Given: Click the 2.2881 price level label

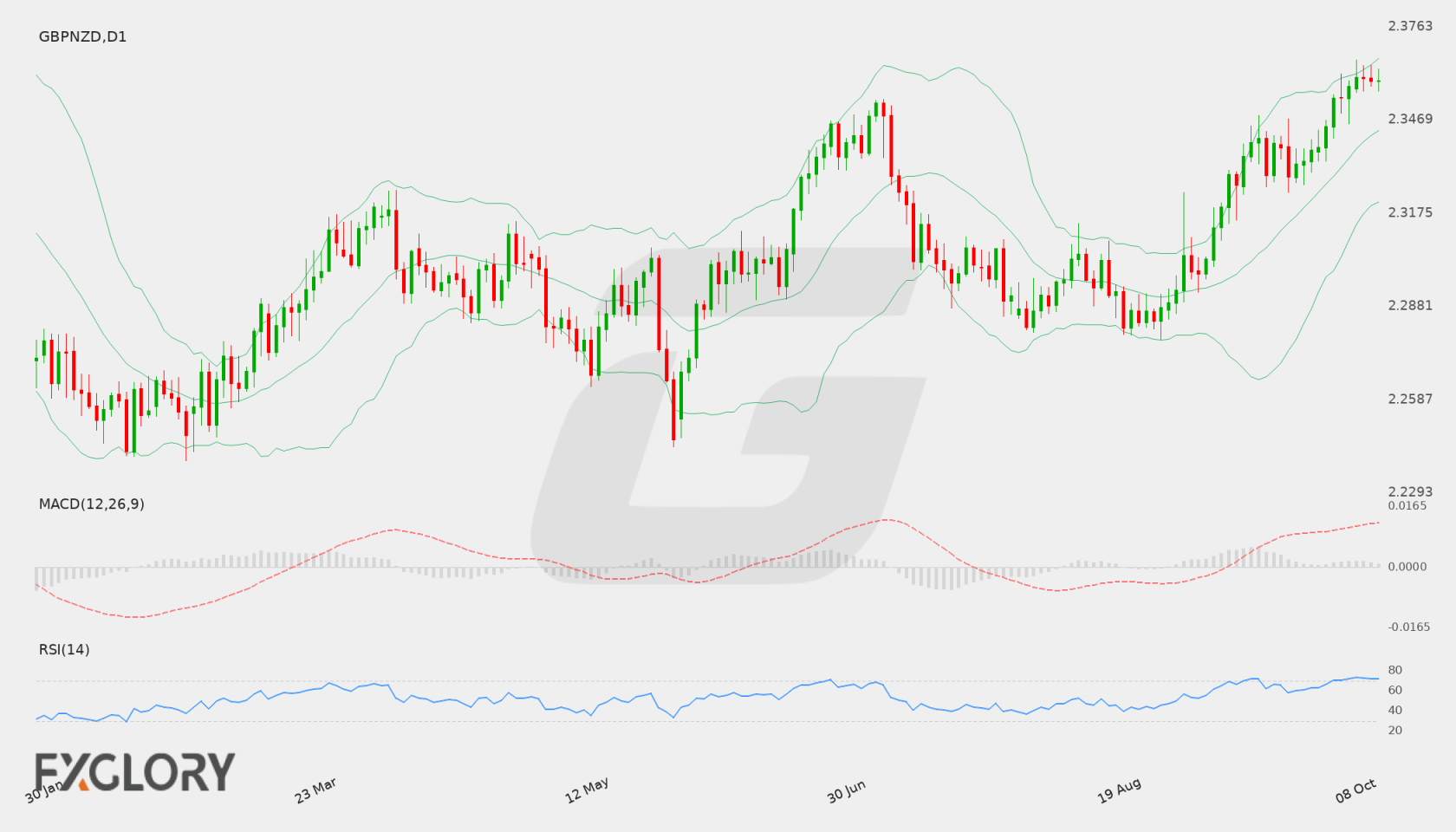Looking at the screenshot, I should (1410, 305).
